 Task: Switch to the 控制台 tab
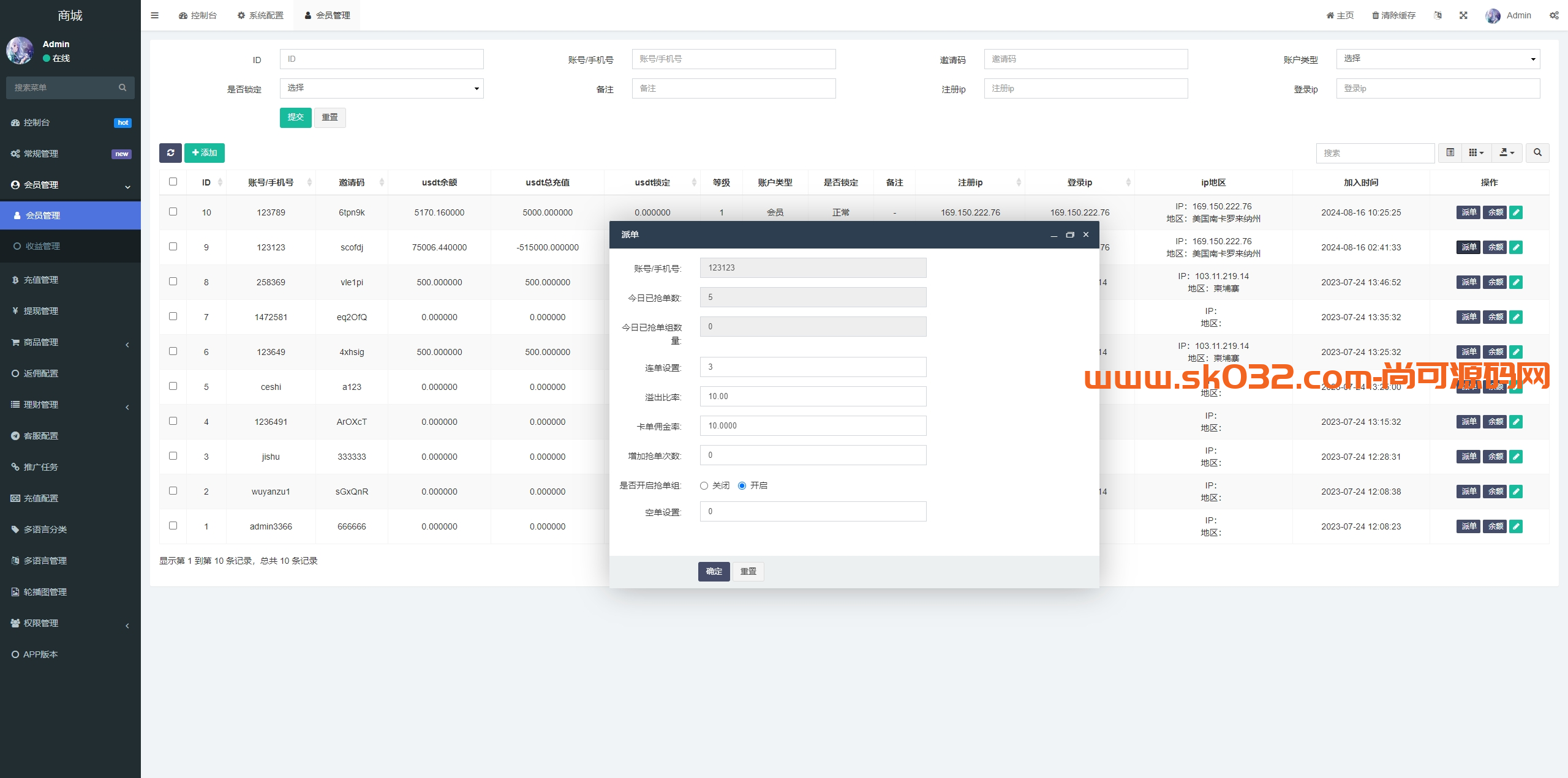point(198,15)
